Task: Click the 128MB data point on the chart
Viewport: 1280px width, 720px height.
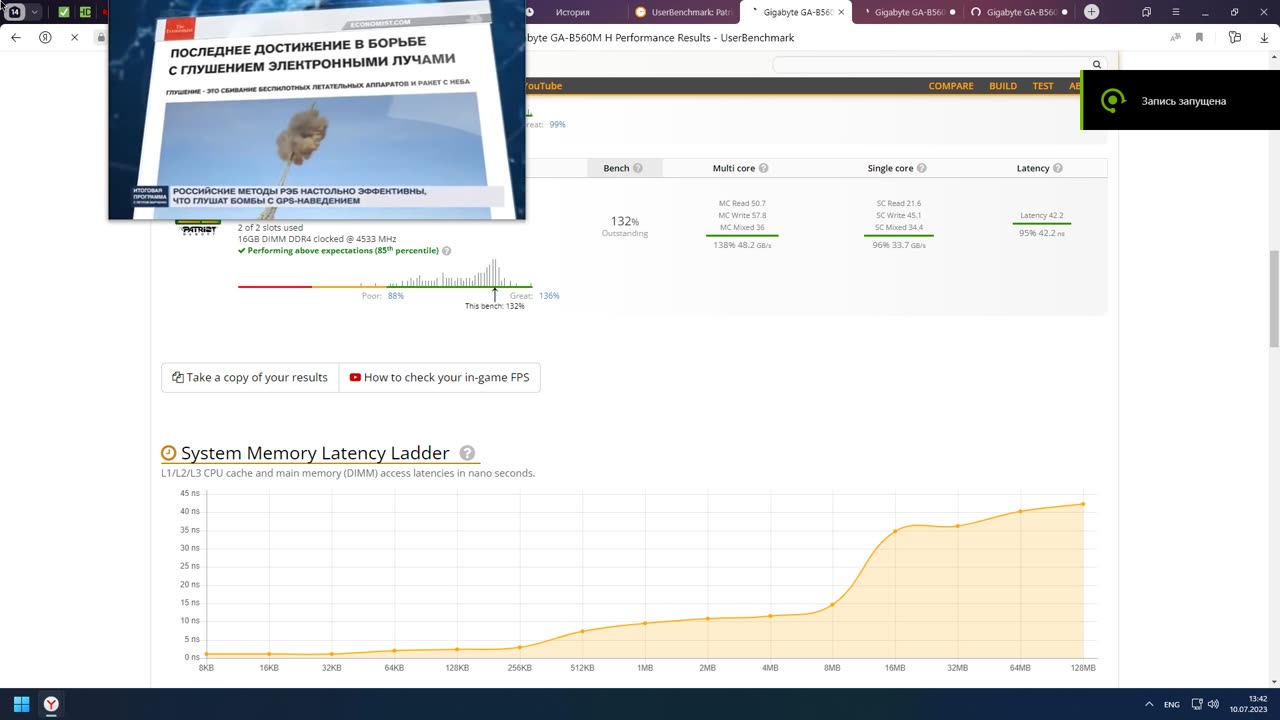Action: point(1083,504)
